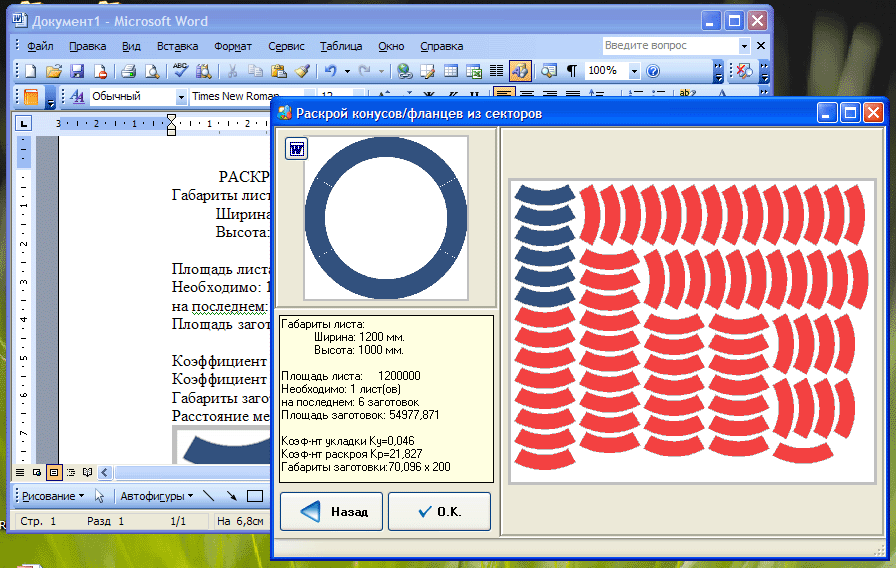The image size is (896, 568).
Task: Expand the style dropdown showing Обычный
Action: 181,97
